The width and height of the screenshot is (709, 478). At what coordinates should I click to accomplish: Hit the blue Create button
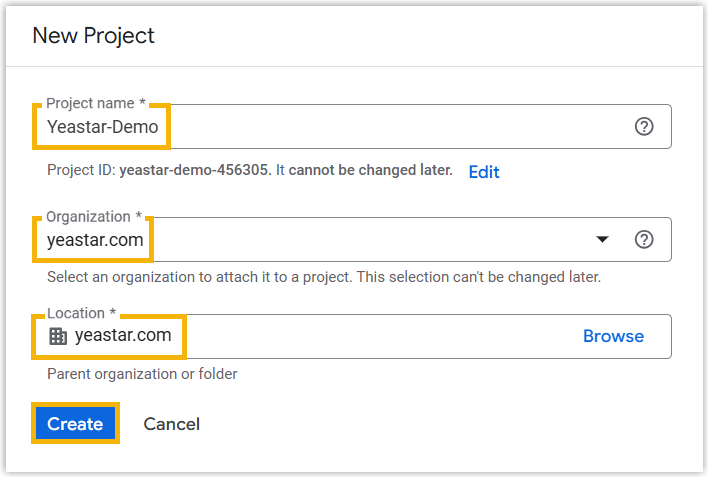pyautogui.click(x=75, y=424)
